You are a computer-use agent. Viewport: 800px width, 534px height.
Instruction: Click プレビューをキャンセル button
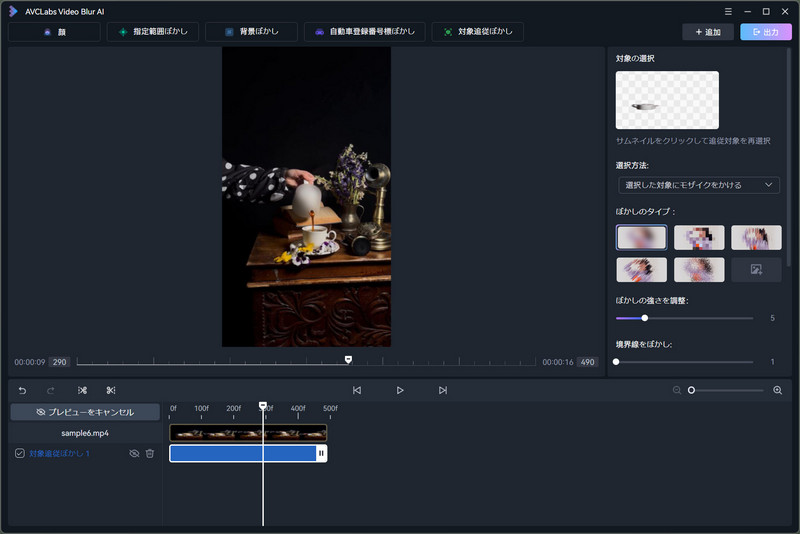coord(85,412)
